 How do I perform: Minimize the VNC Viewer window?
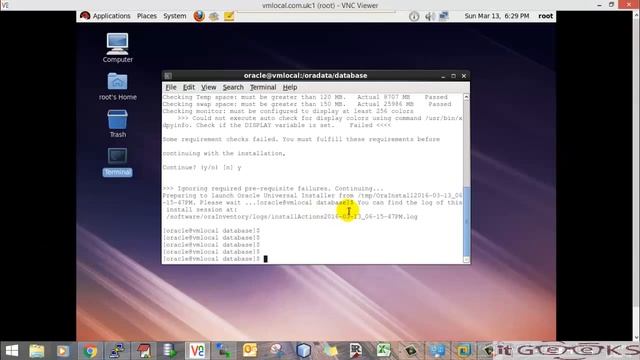click(599, 5)
